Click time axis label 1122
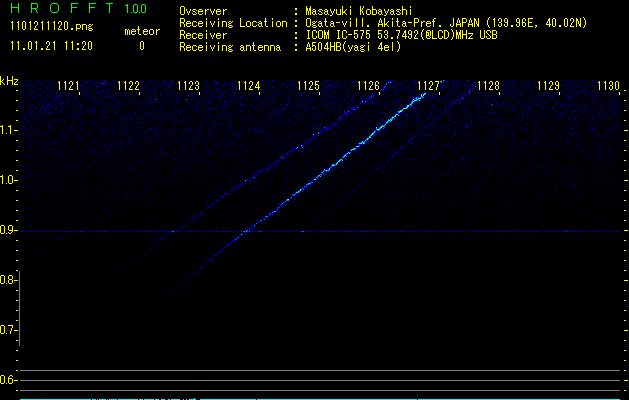This screenshot has width=629, height=400. (x=128, y=86)
